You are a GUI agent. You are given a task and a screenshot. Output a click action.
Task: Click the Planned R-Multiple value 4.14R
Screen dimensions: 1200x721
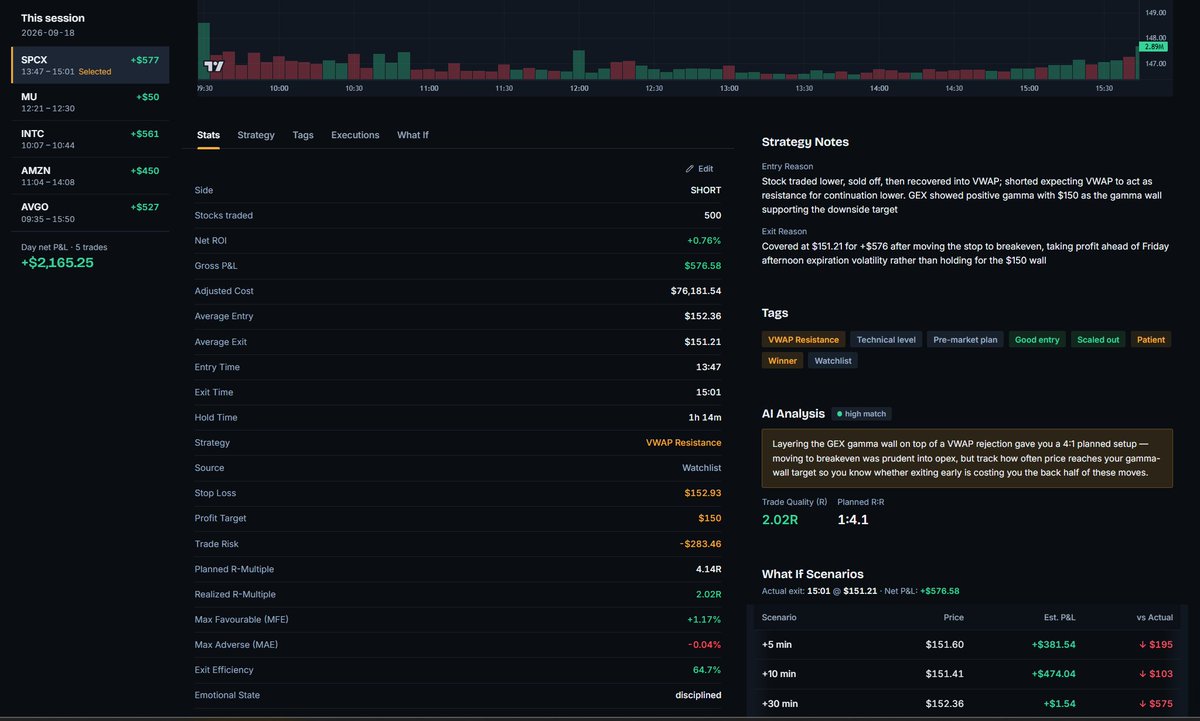point(706,569)
